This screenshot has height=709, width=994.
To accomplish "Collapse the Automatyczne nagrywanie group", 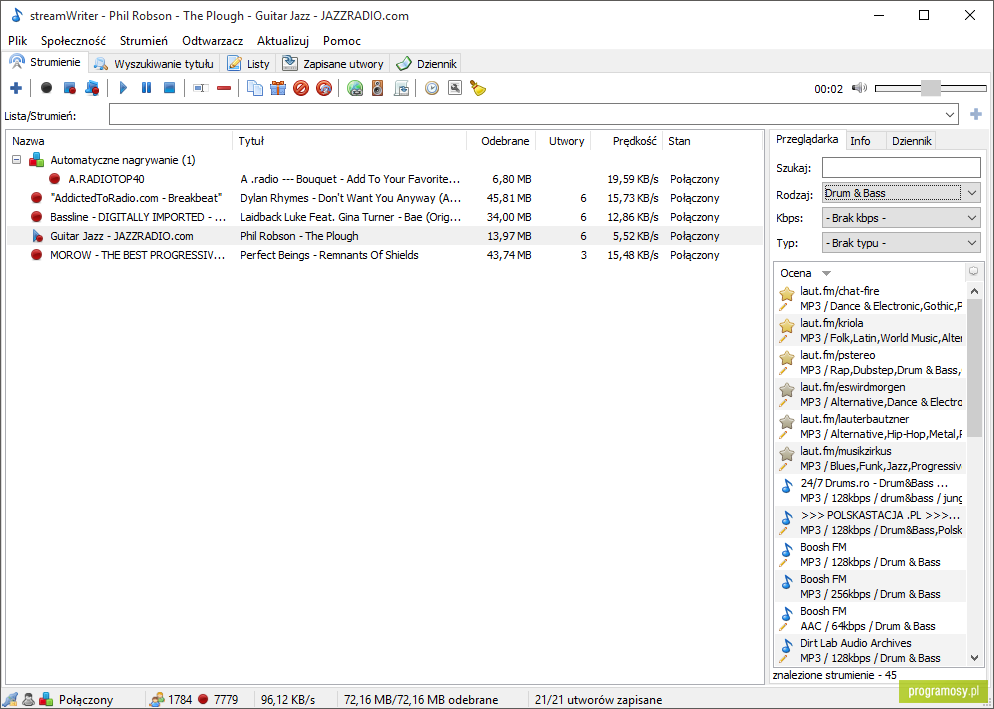I will point(17,160).
